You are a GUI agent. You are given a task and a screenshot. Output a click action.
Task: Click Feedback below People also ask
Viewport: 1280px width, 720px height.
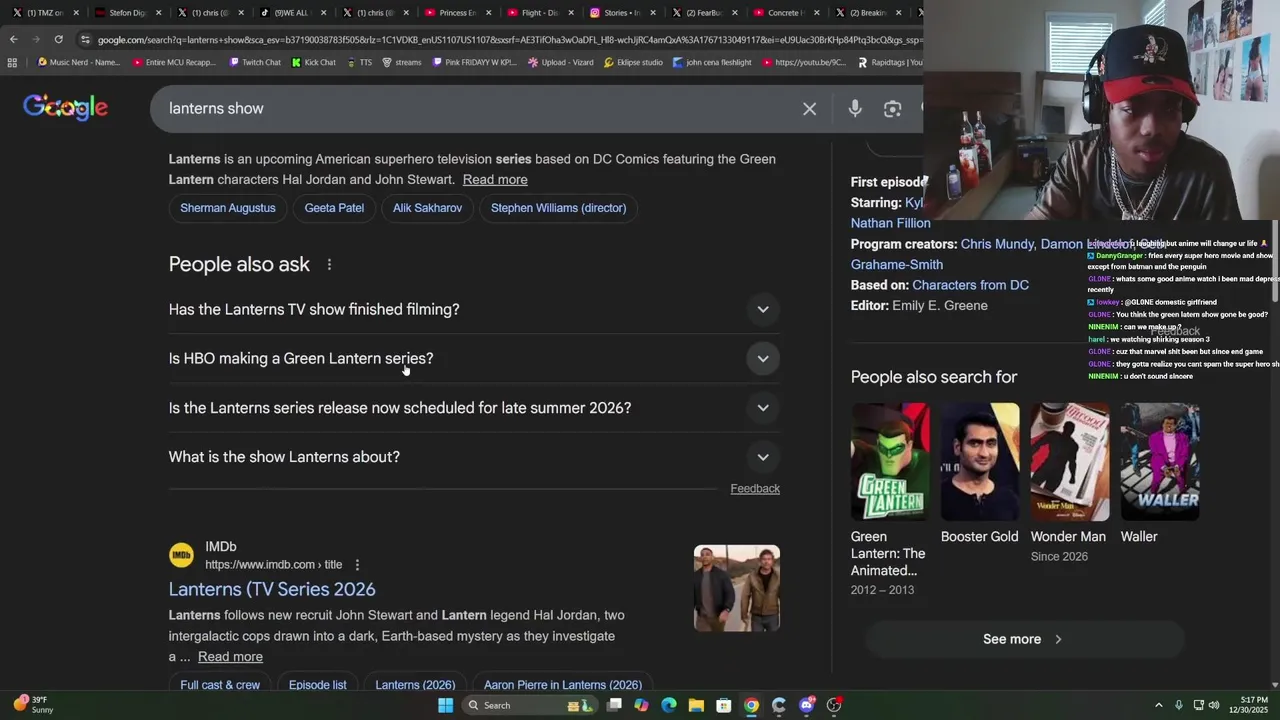(755, 489)
